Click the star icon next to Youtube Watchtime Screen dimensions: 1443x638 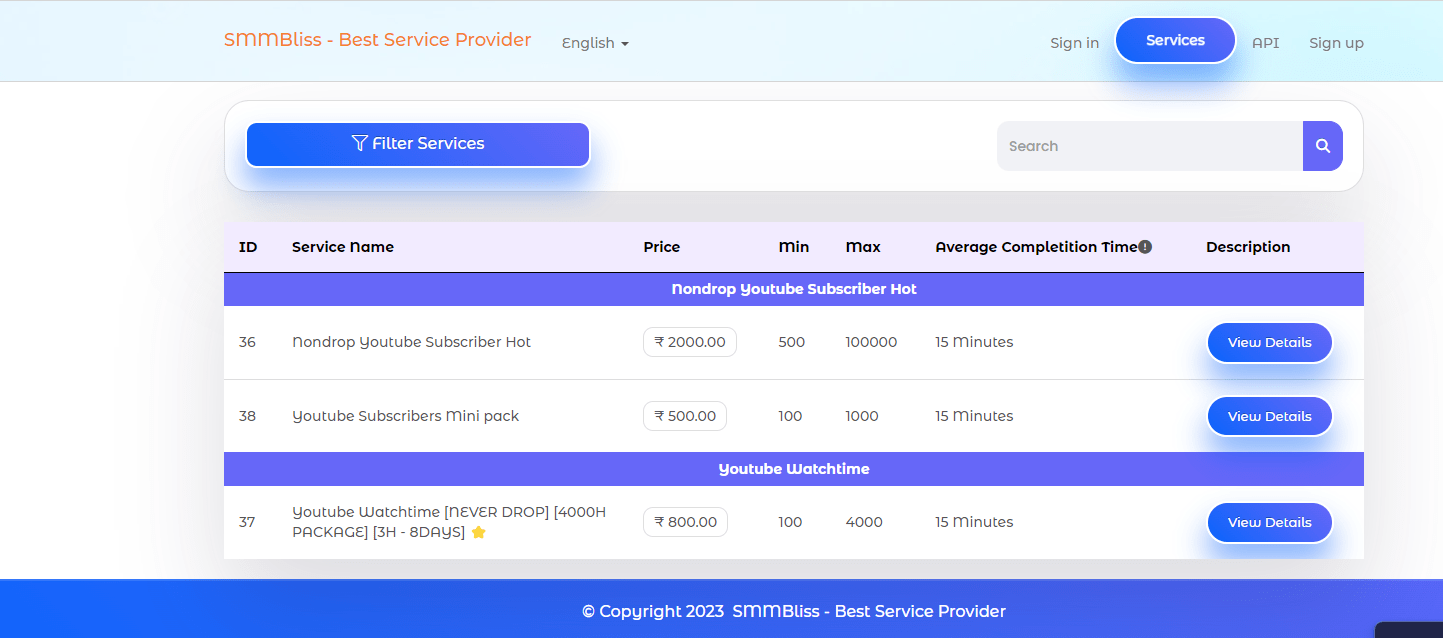coord(478,533)
